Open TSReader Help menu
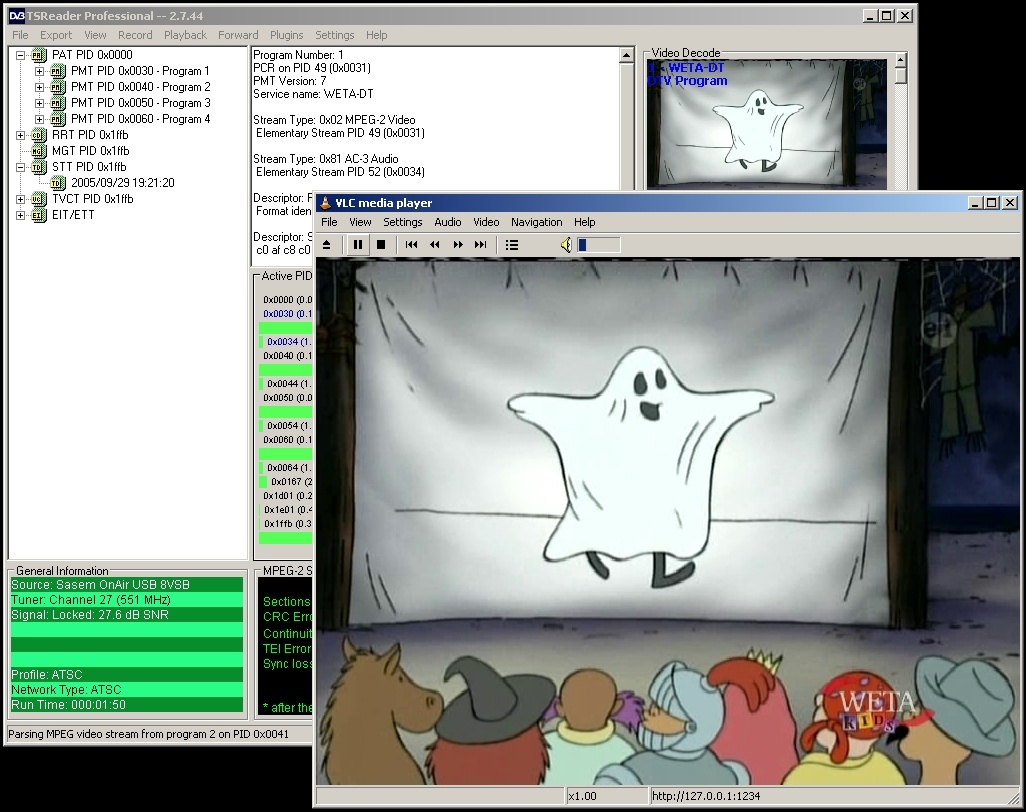 coord(376,35)
